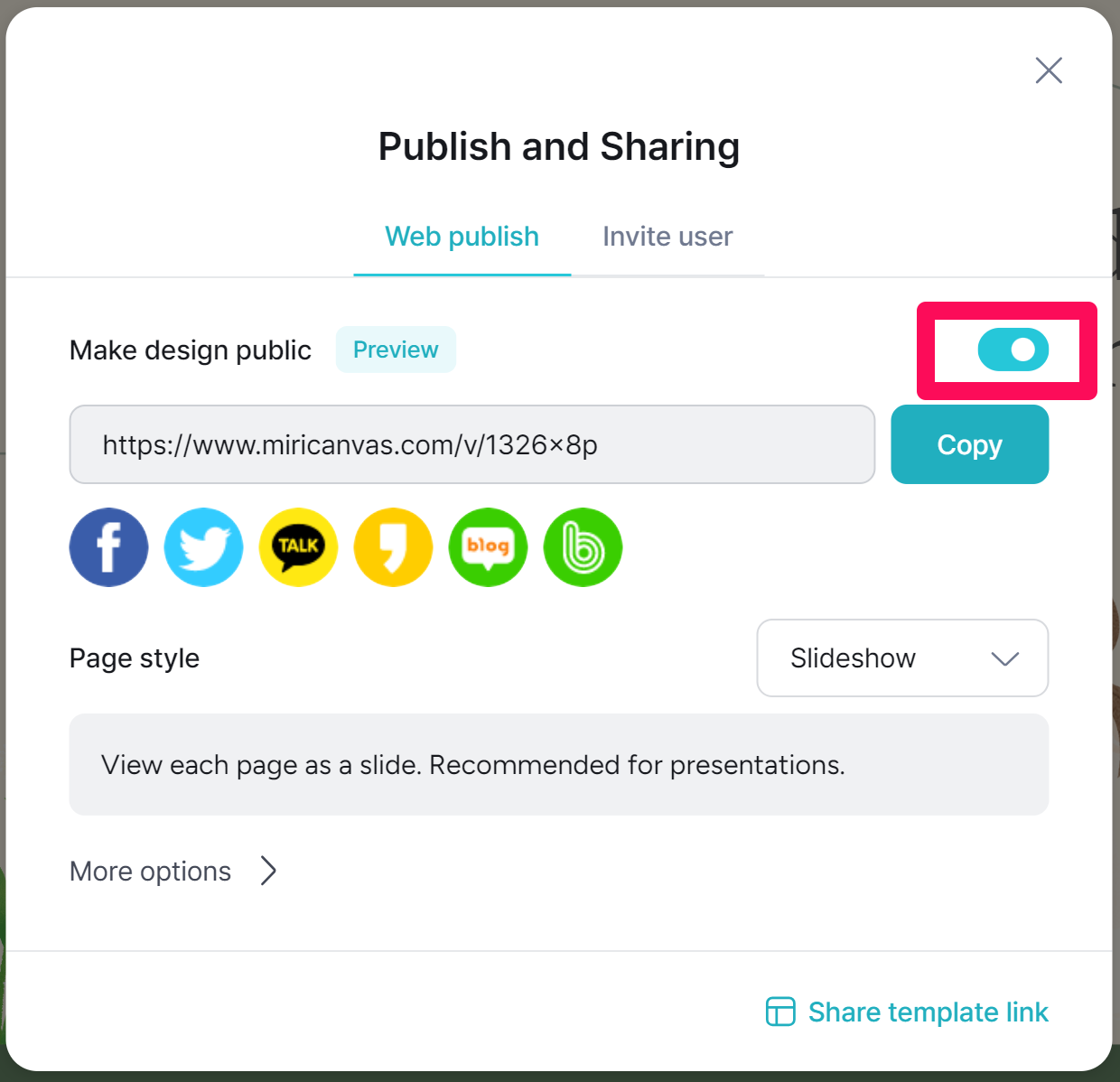Toggle the Make design public switch
This screenshot has width=1120, height=1082.
(x=1013, y=350)
